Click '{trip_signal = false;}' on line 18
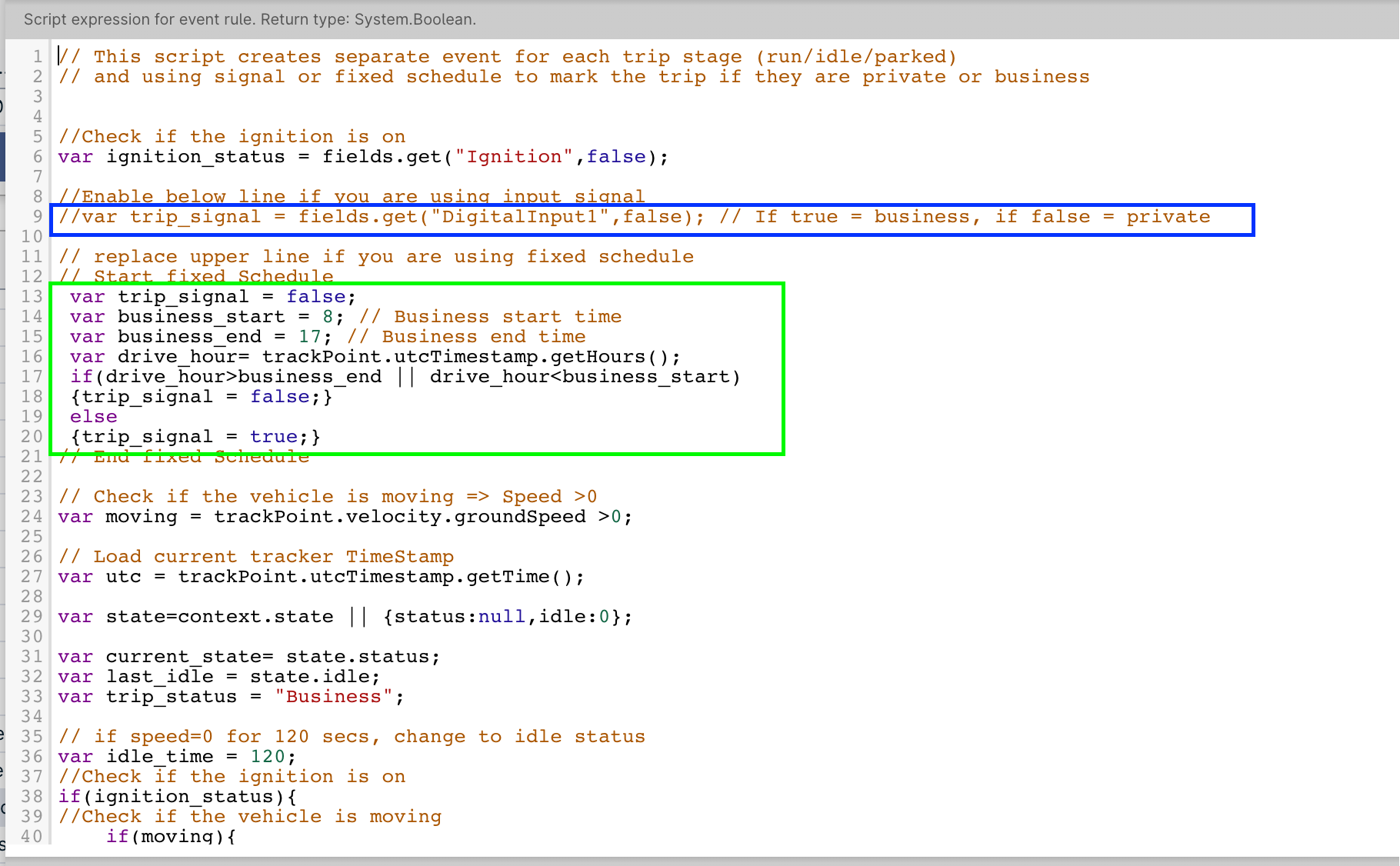1400x866 pixels. coord(202,397)
